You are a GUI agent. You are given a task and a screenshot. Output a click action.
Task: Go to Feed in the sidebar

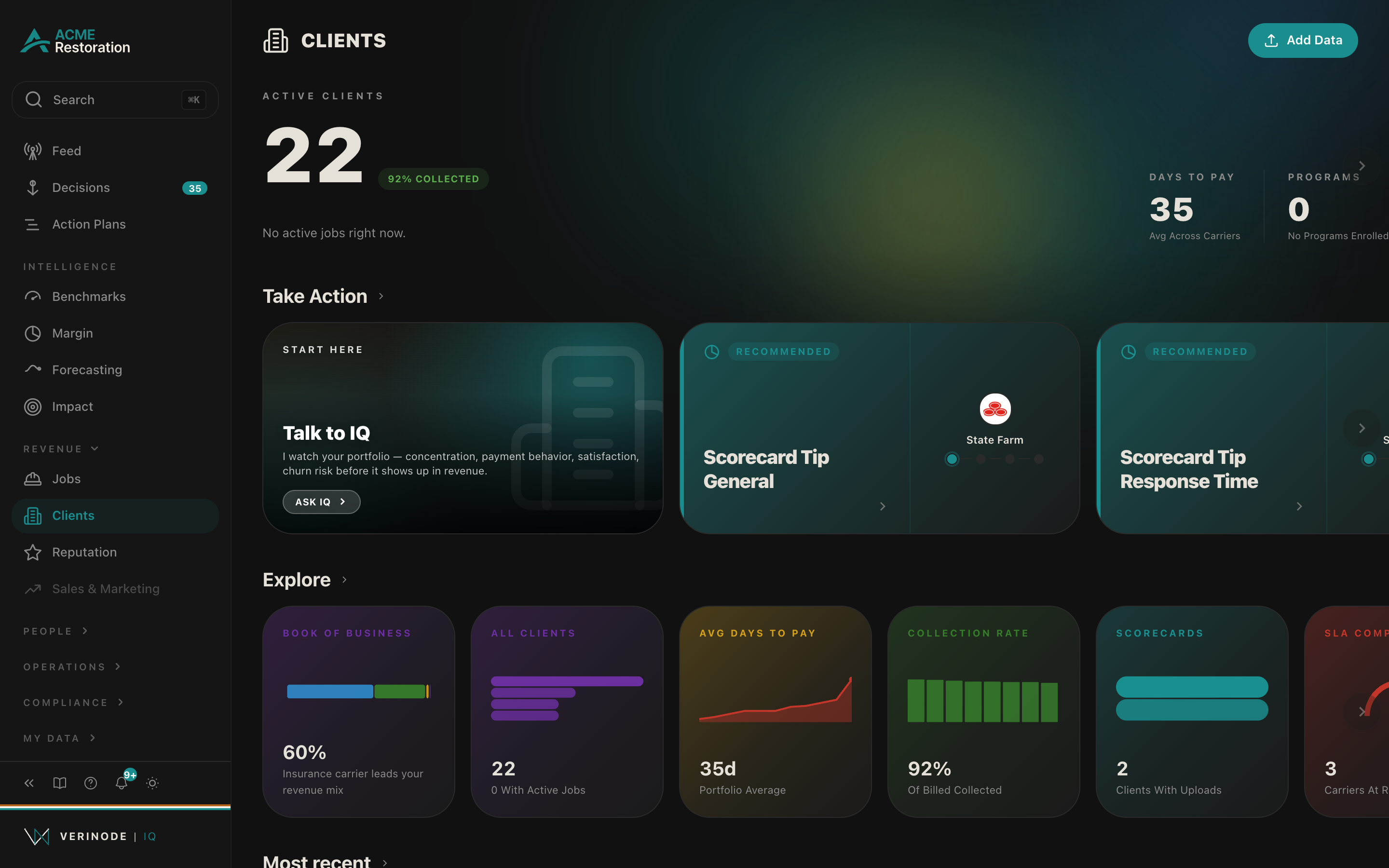pos(115,151)
